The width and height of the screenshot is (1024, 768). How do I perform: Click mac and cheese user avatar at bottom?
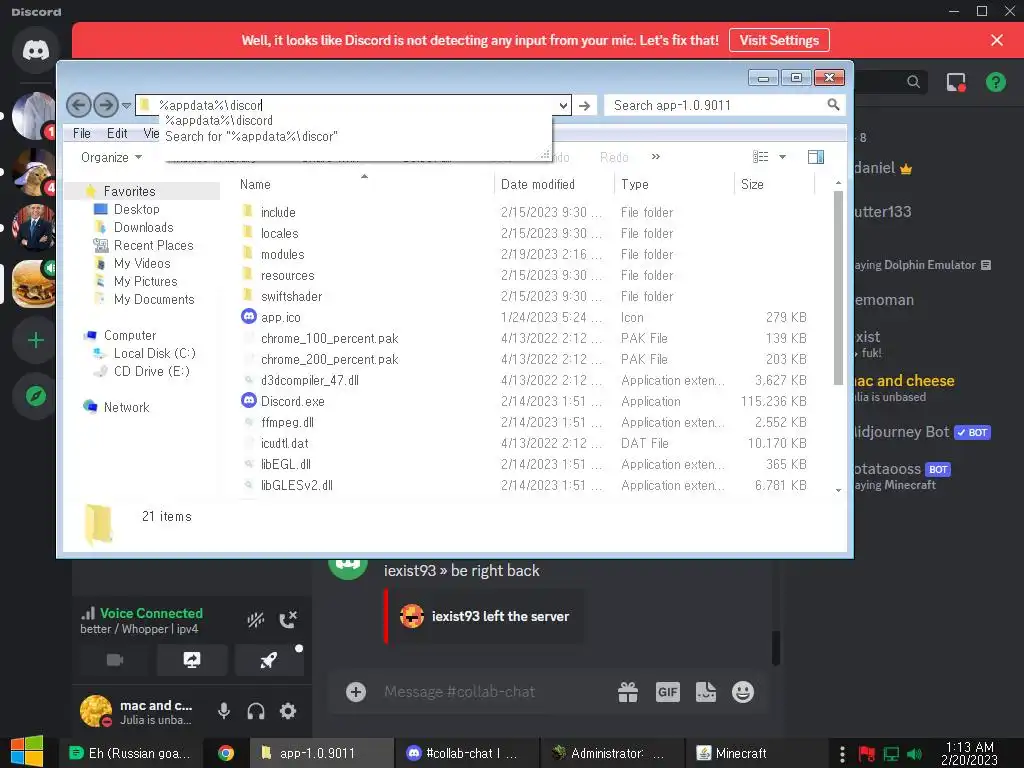click(x=95, y=711)
